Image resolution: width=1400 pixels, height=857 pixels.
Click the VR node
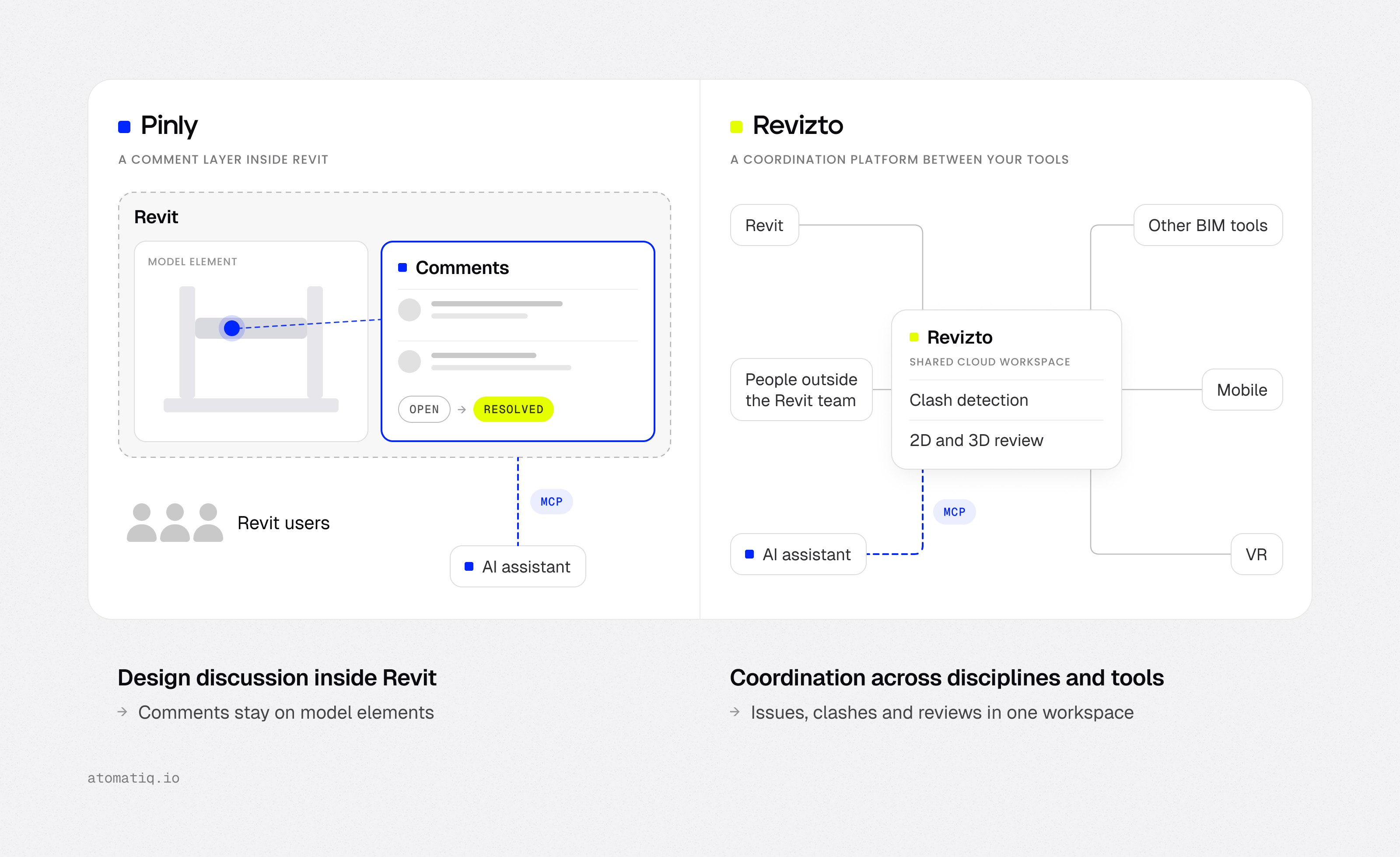click(1257, 554)
